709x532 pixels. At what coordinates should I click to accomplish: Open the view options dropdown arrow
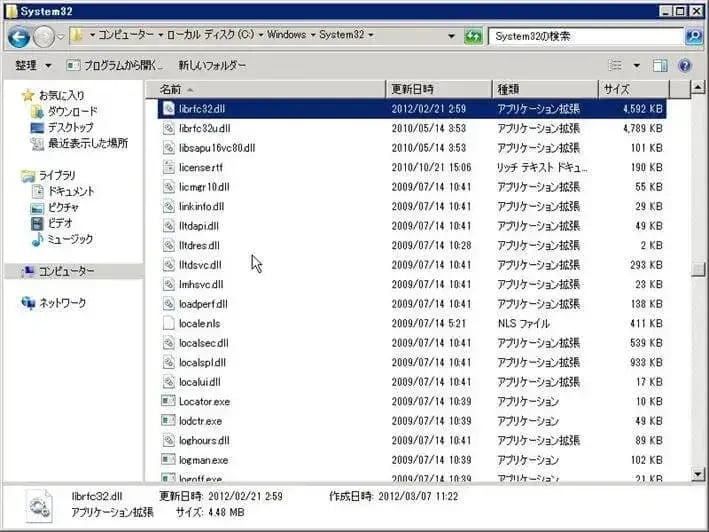[x=636, y=66]
